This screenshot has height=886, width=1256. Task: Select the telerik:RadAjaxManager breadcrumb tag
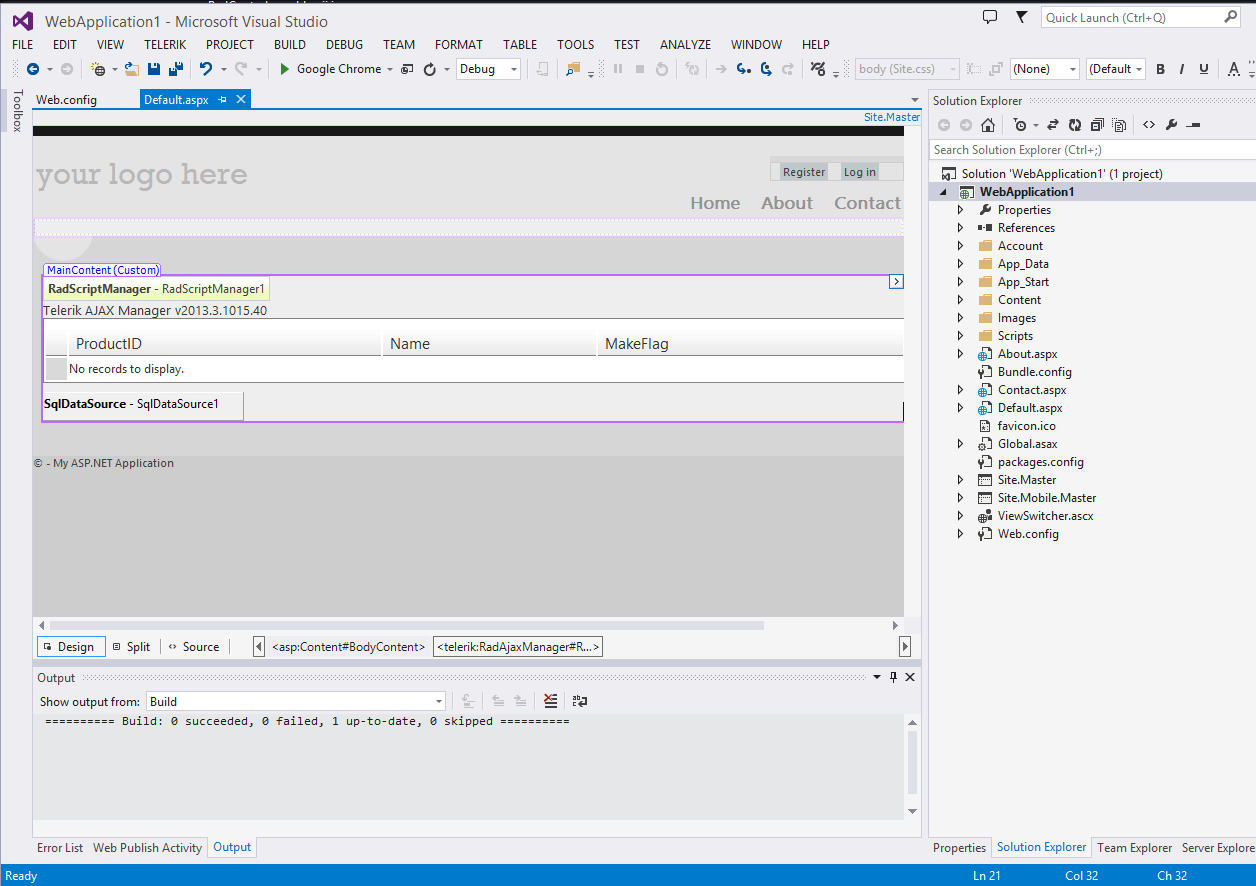(x=518, y=647)
